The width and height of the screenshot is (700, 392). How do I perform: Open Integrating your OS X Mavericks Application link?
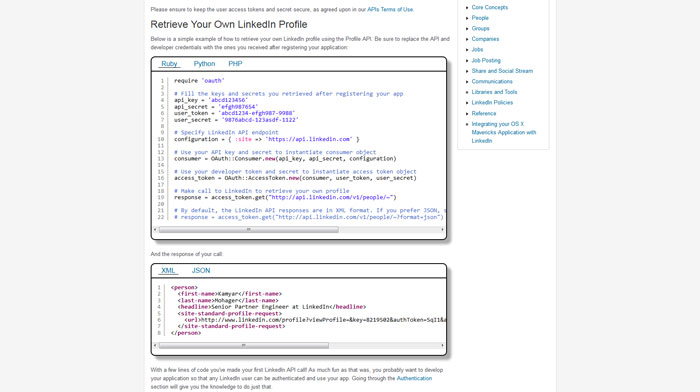pos(504,132)
